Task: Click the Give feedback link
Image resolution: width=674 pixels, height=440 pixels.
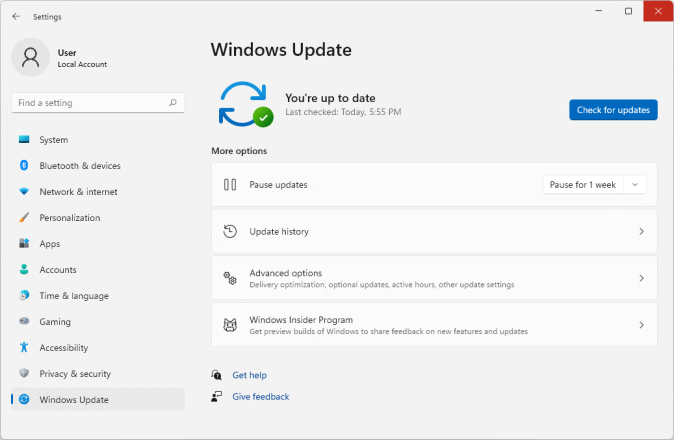Action: [260, 397]
